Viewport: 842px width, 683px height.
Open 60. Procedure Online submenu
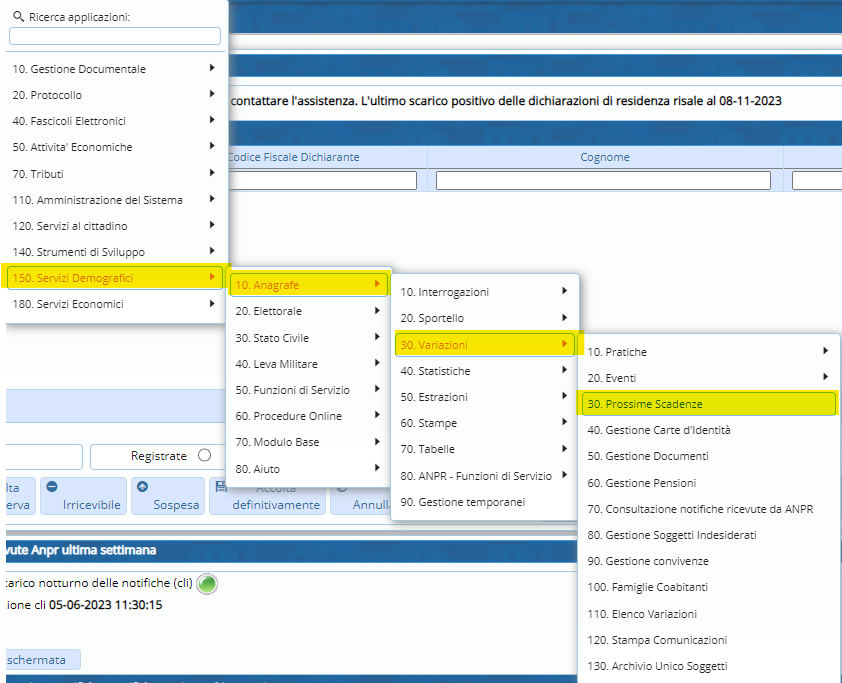tap(308, 416)
